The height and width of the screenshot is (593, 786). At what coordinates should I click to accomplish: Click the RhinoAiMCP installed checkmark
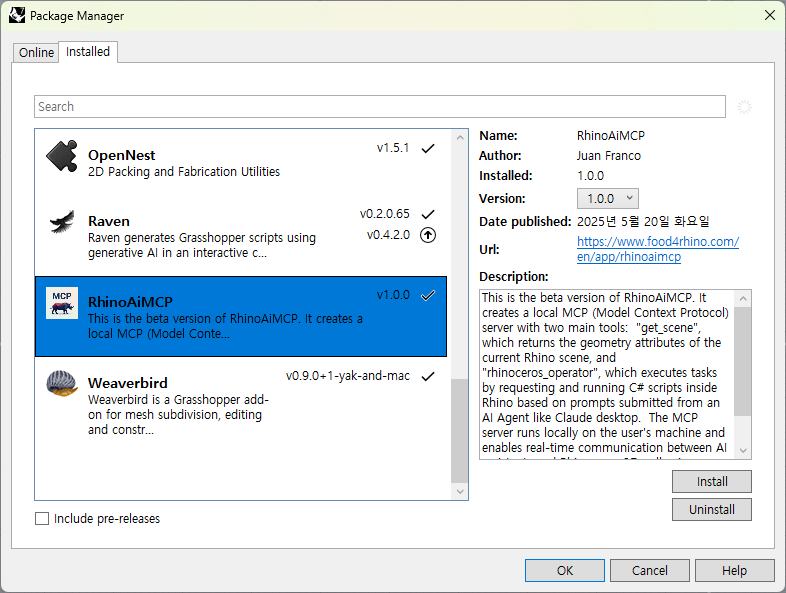point(428,295)
